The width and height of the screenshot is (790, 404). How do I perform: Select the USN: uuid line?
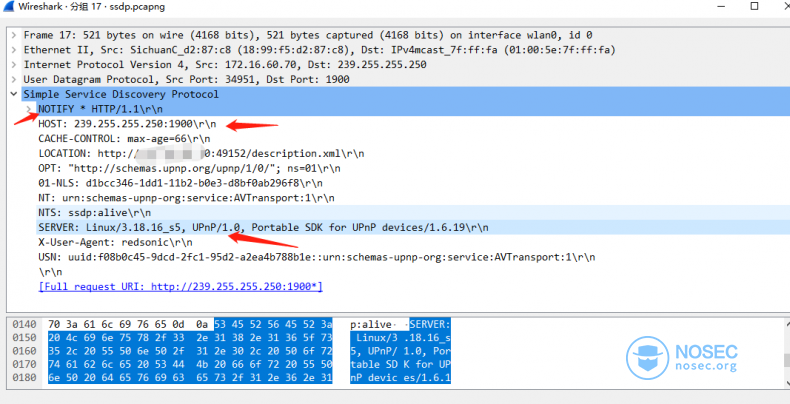pos(316,257)
